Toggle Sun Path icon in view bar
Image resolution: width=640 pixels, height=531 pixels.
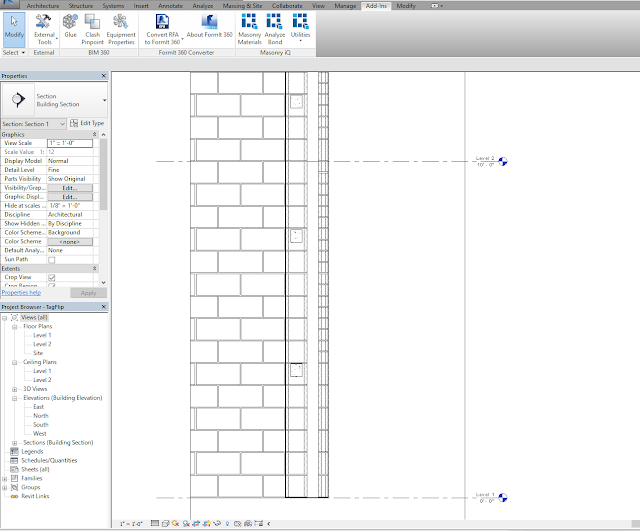(176, 523)
